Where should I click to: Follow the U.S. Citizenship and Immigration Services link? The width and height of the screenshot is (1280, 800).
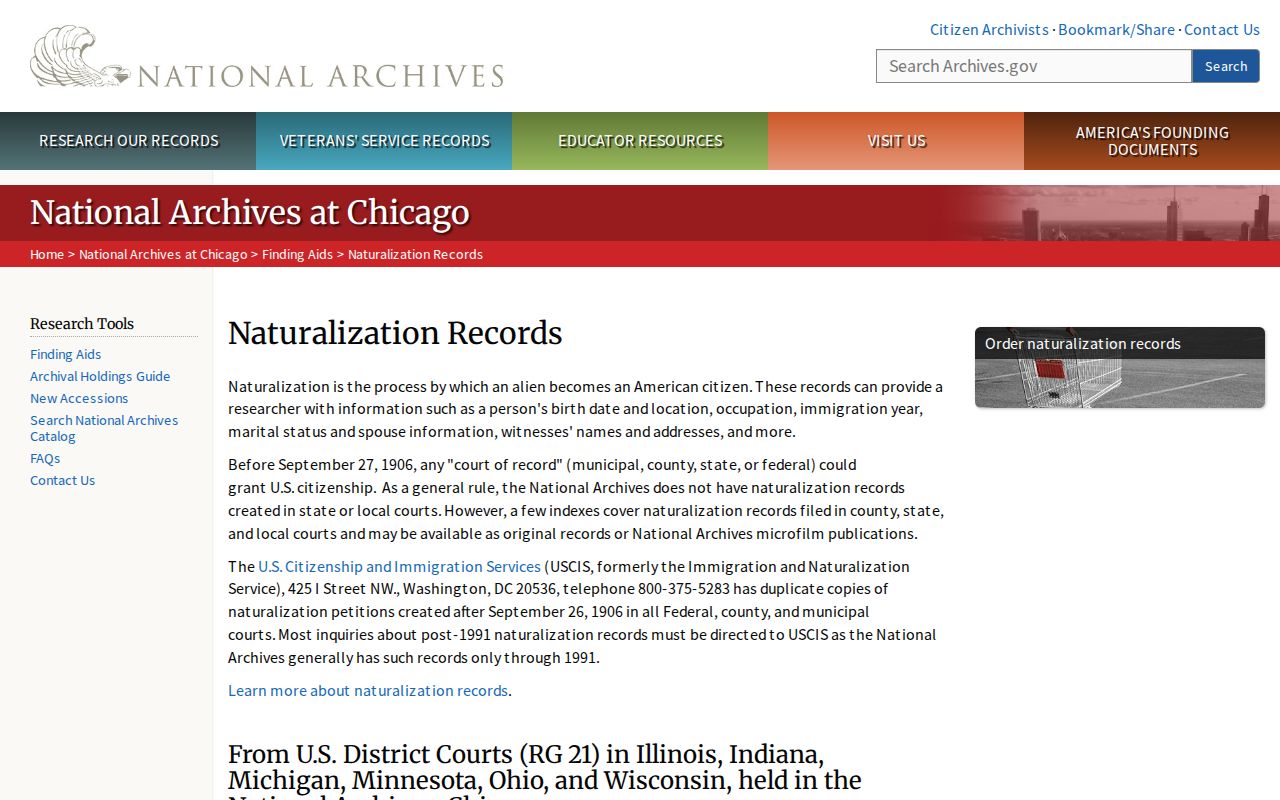tap(399, 566)
